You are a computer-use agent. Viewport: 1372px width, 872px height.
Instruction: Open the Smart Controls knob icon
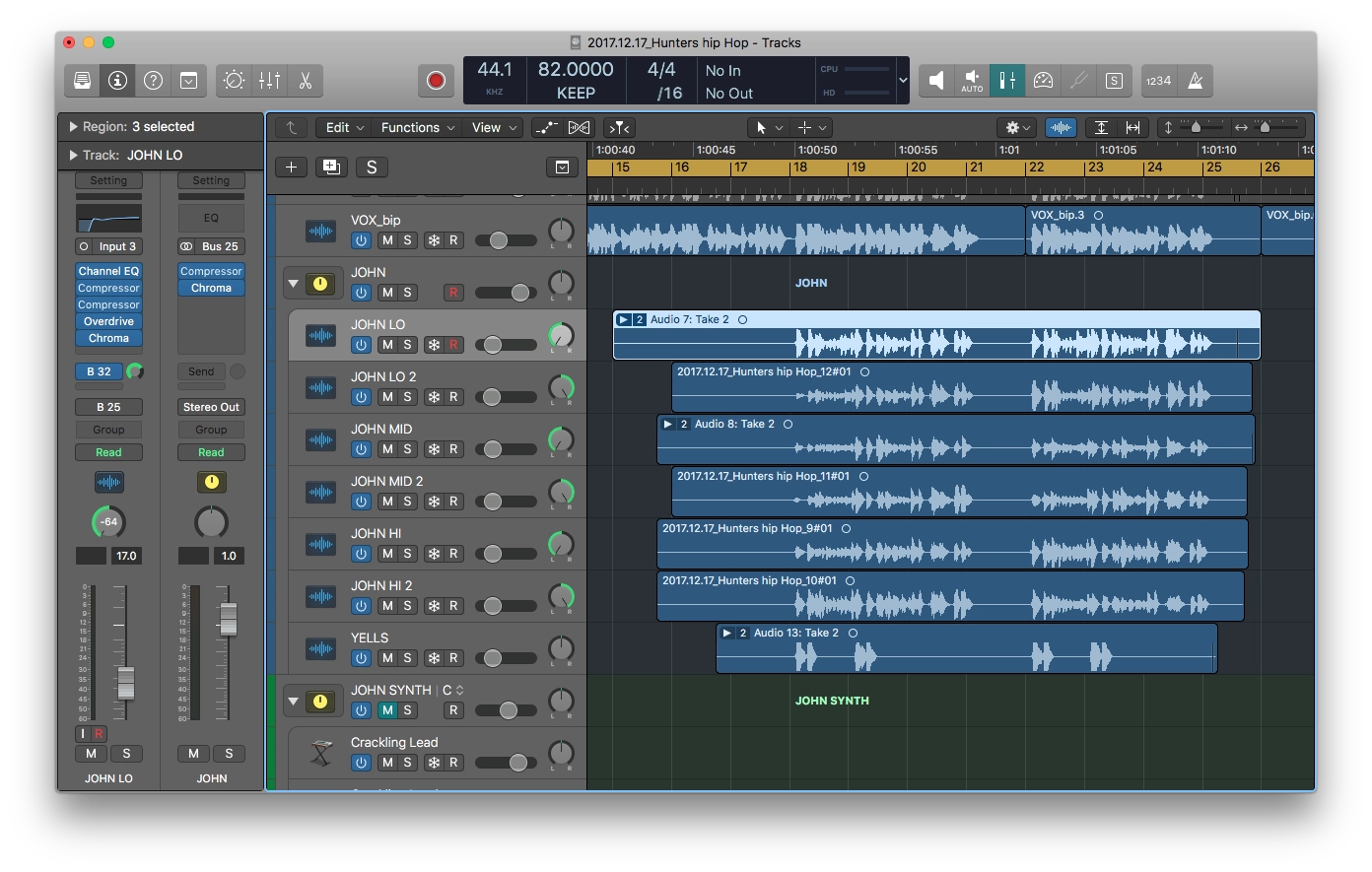[234, 81]
